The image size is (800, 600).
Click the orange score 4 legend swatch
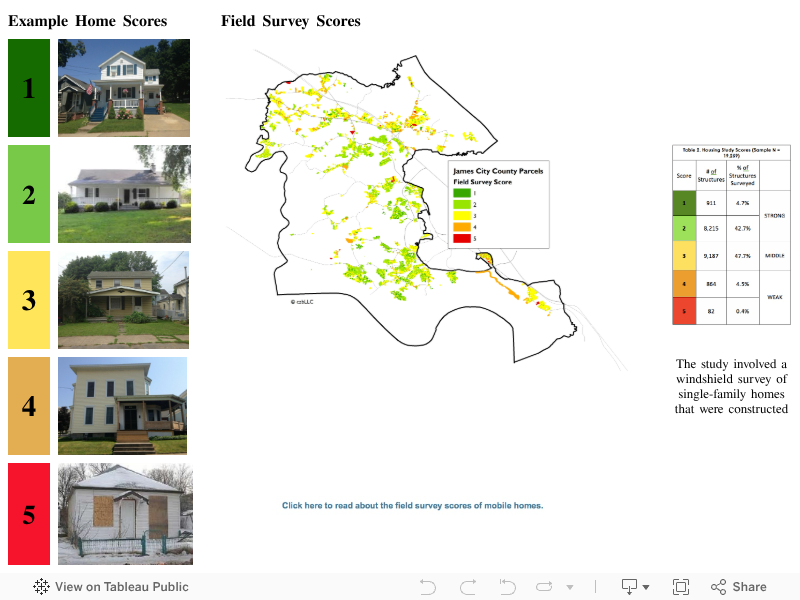tap(462, 227)
